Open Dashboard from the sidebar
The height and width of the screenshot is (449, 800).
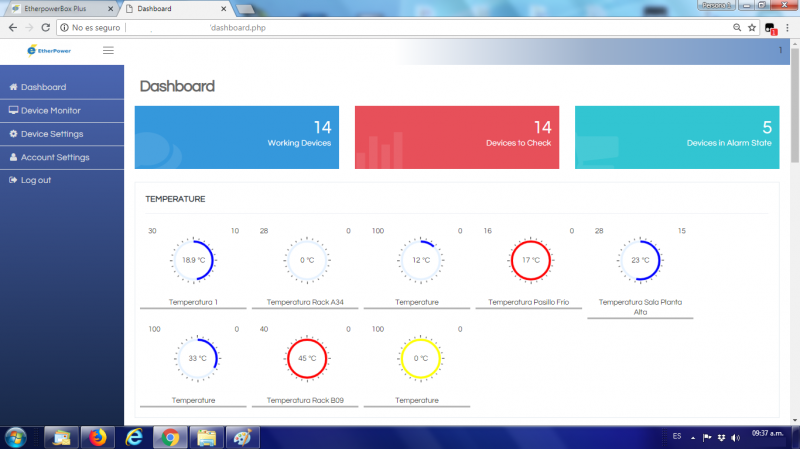point(43,87)
